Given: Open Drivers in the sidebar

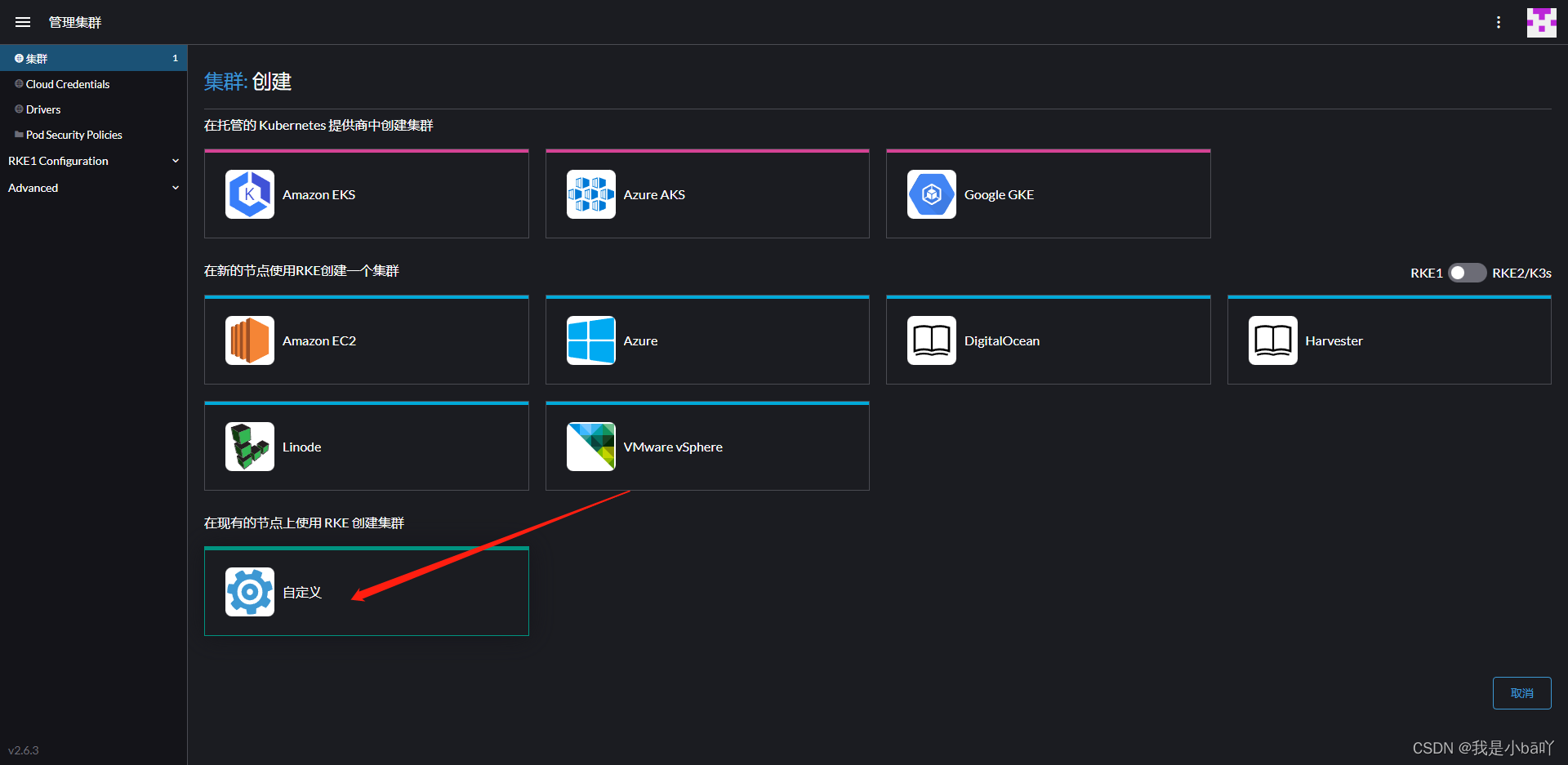Looking at the screenshot, I should click(94, 109).
